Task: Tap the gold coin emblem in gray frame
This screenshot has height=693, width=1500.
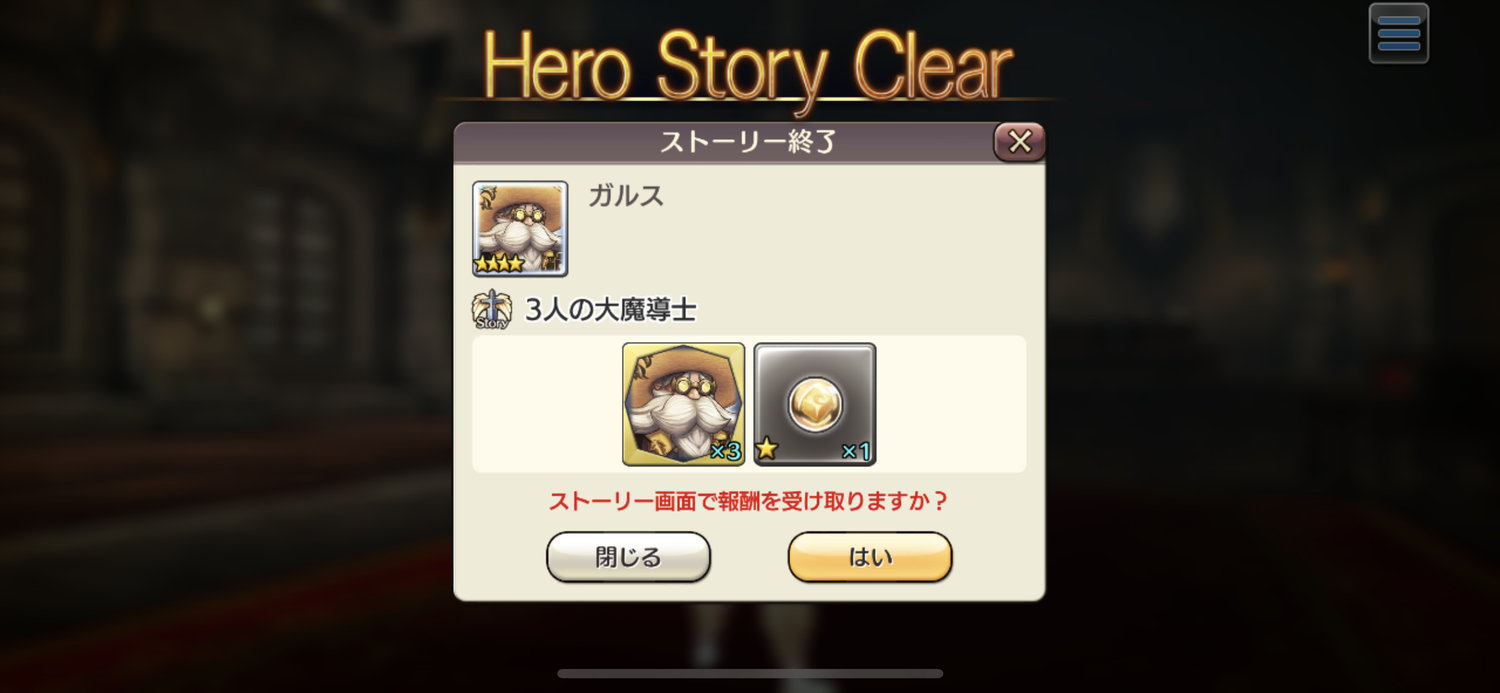Action: click(x=815, y=404)
